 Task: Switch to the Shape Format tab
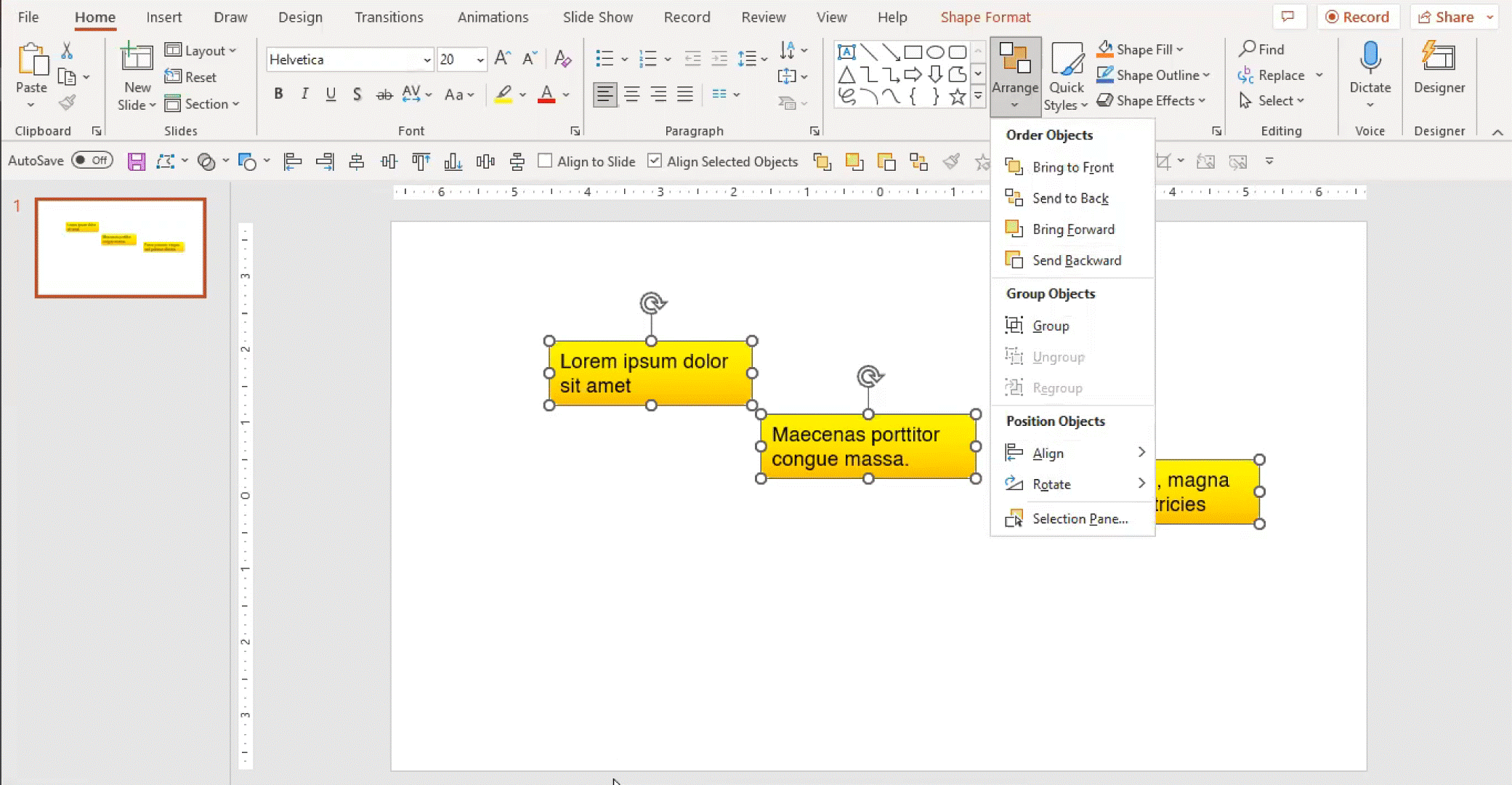(x=985, y=17)
